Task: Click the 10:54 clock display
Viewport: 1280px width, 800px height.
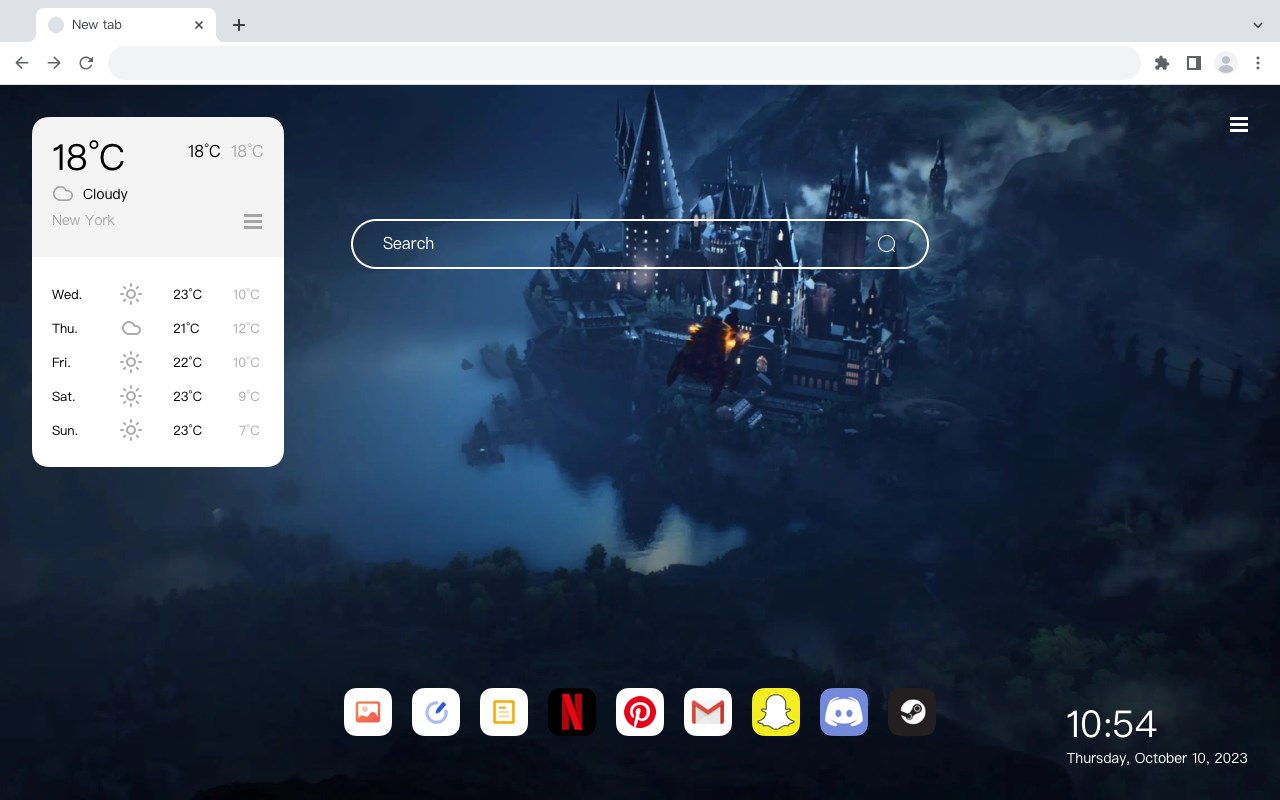Action: 1111,724
